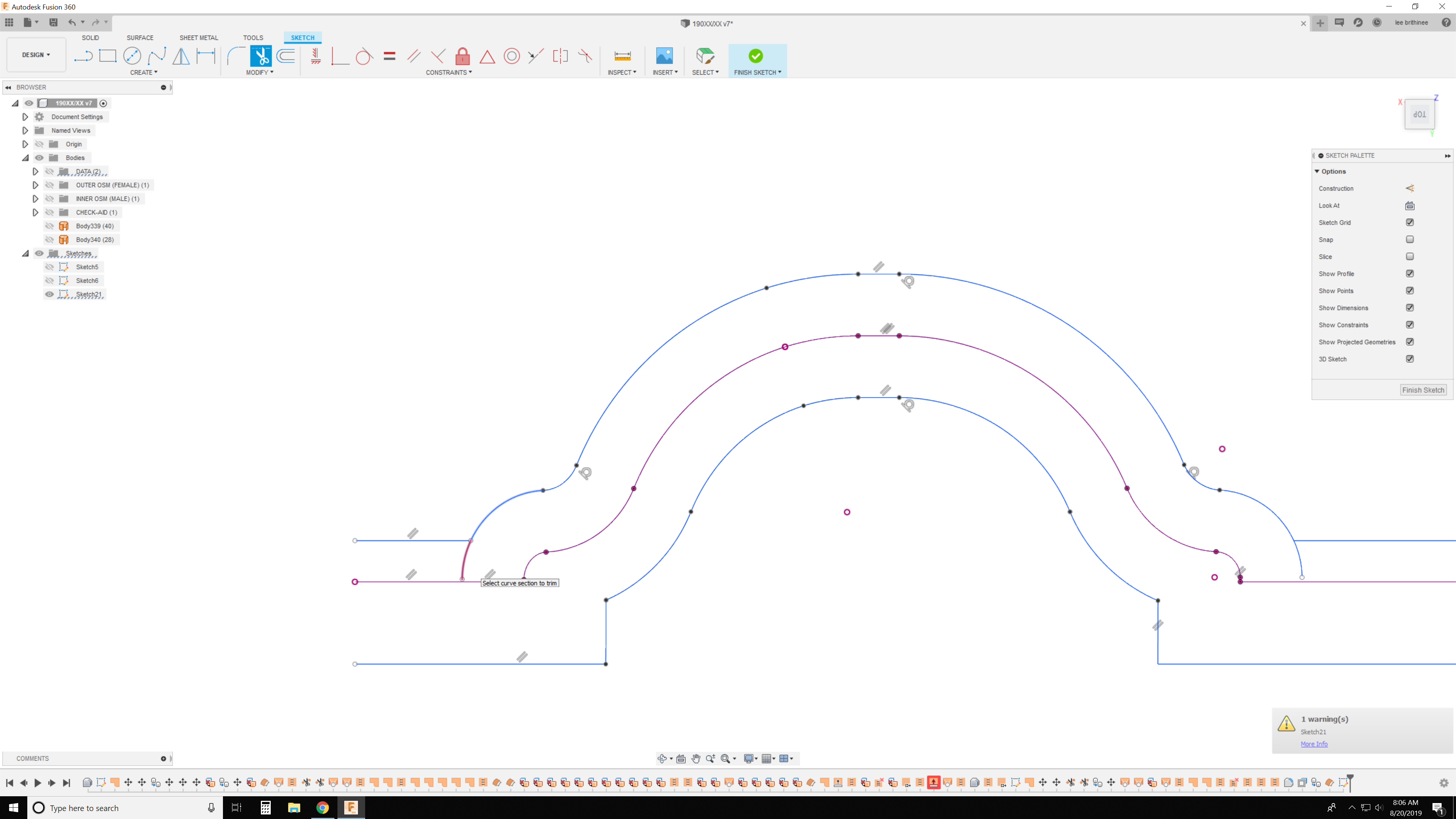Enable the Snap checkbox in Sketch Palette
Screen dimensions: 1456x819
tap(1410, 239)
